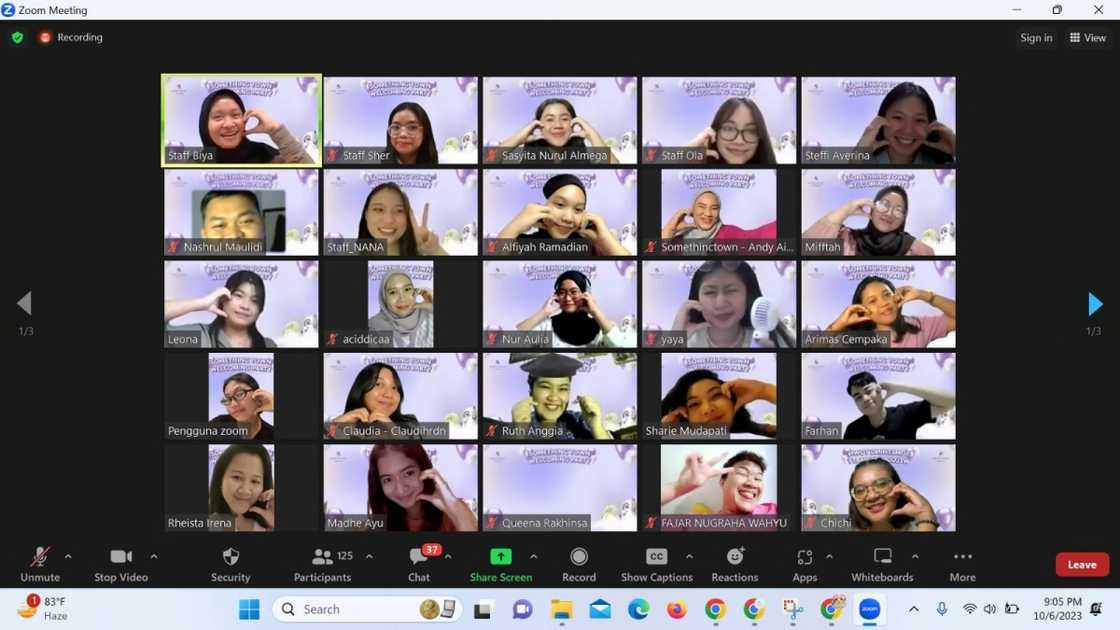Open the View menu
The width and height of the screenshot is (1120, 630).
[1088, 37]
